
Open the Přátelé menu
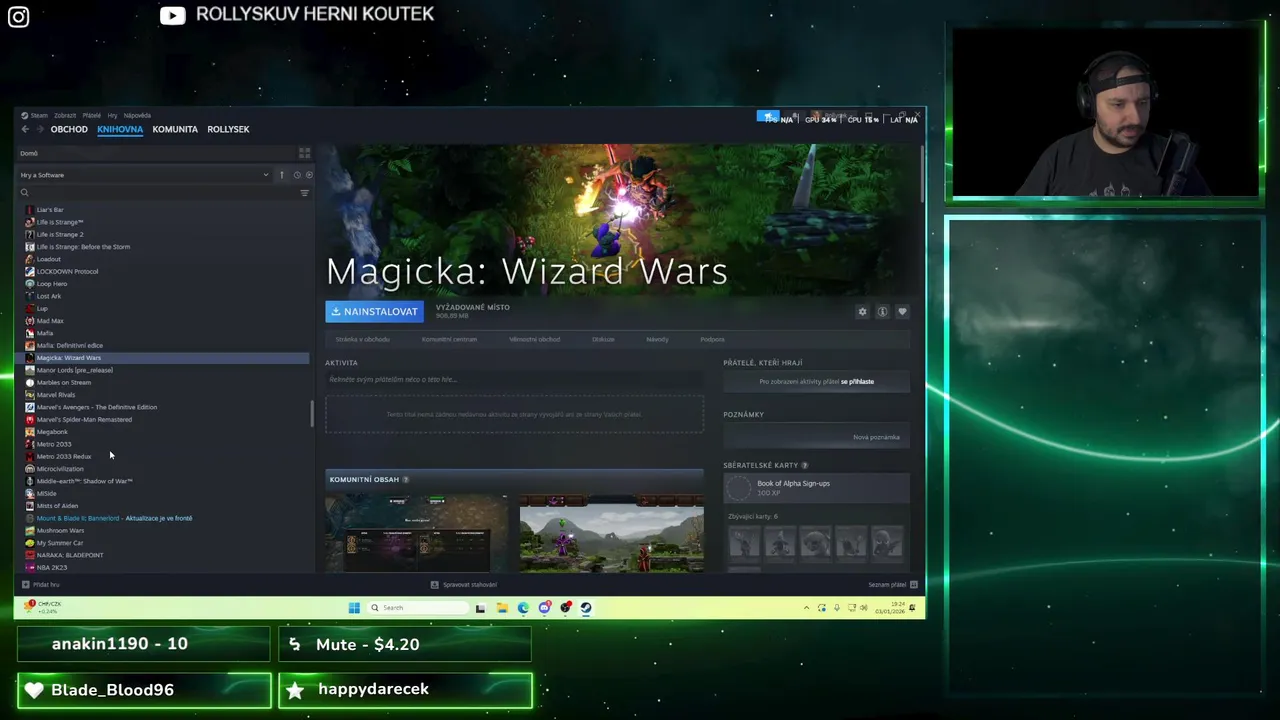pyautogui.click(x=91, y=115)
